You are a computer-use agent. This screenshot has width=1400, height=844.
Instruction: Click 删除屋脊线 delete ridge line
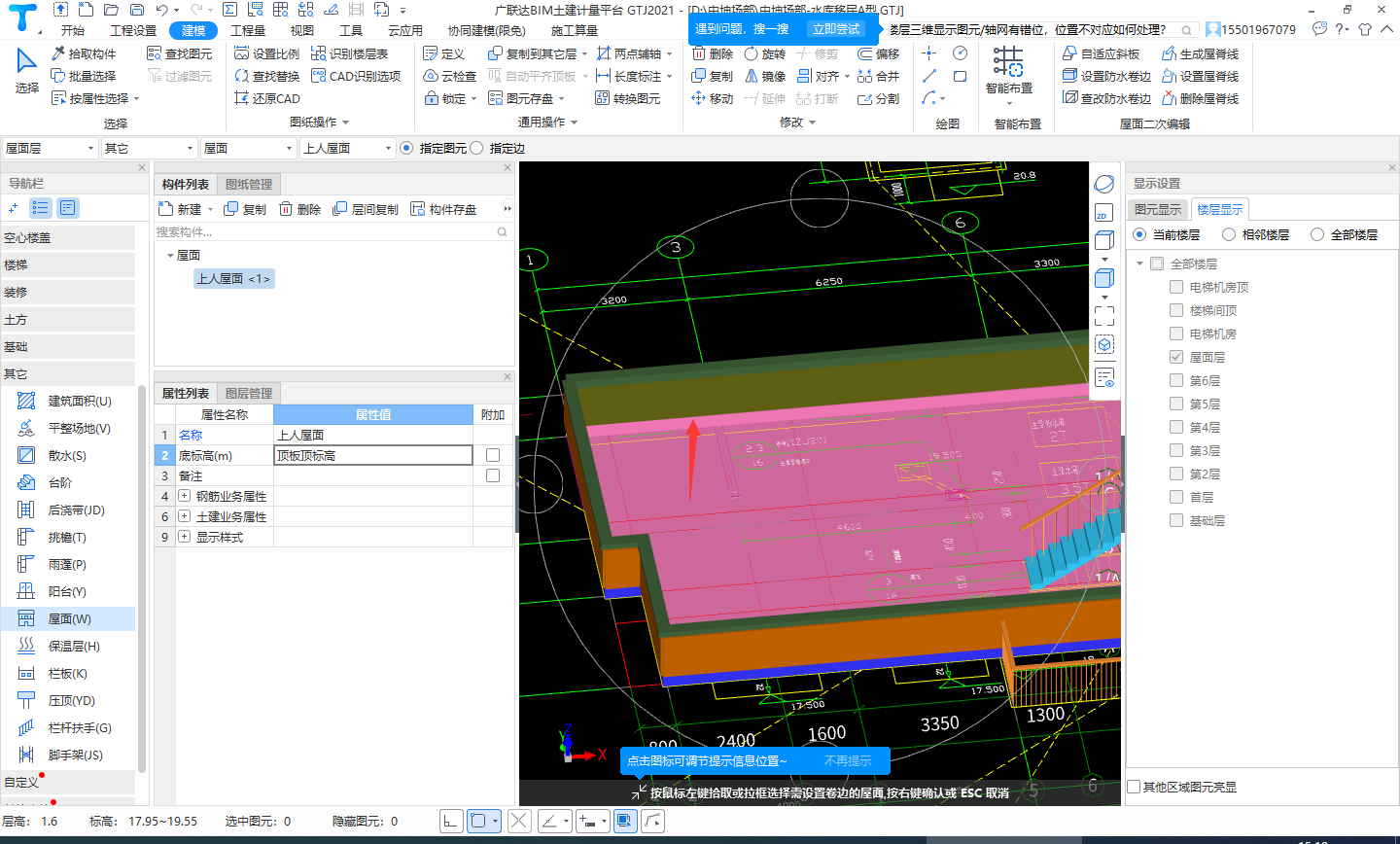pos(1200,98)
